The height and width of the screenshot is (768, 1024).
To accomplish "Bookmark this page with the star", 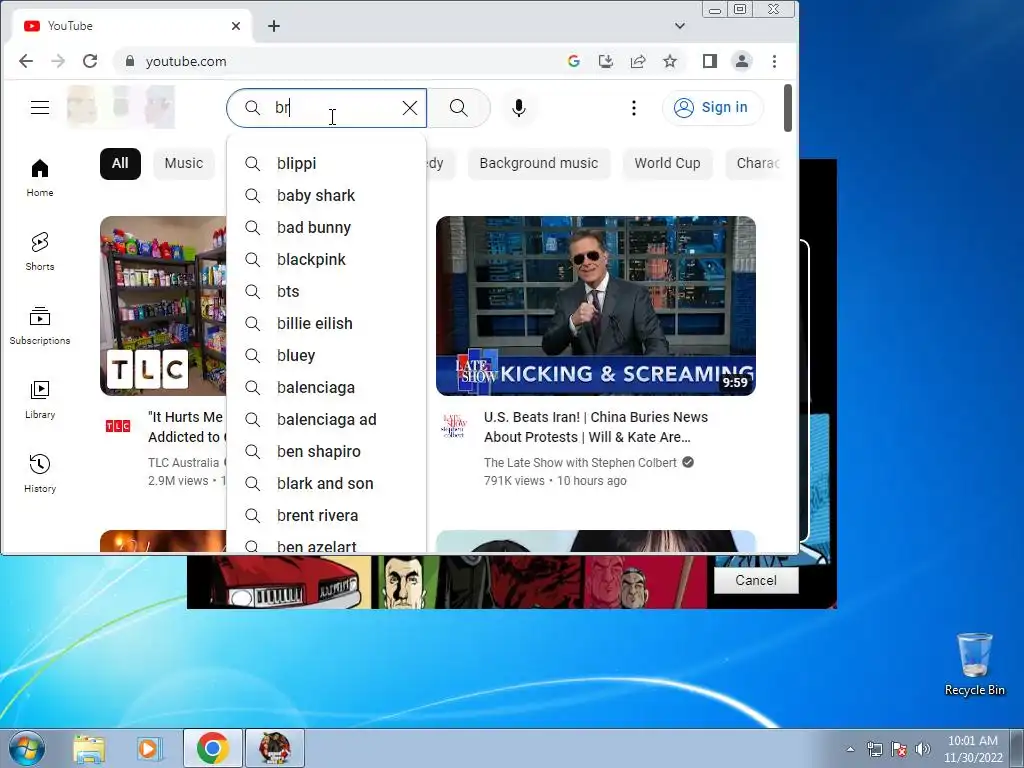I will pyautogui.click(x=669, y=61).
